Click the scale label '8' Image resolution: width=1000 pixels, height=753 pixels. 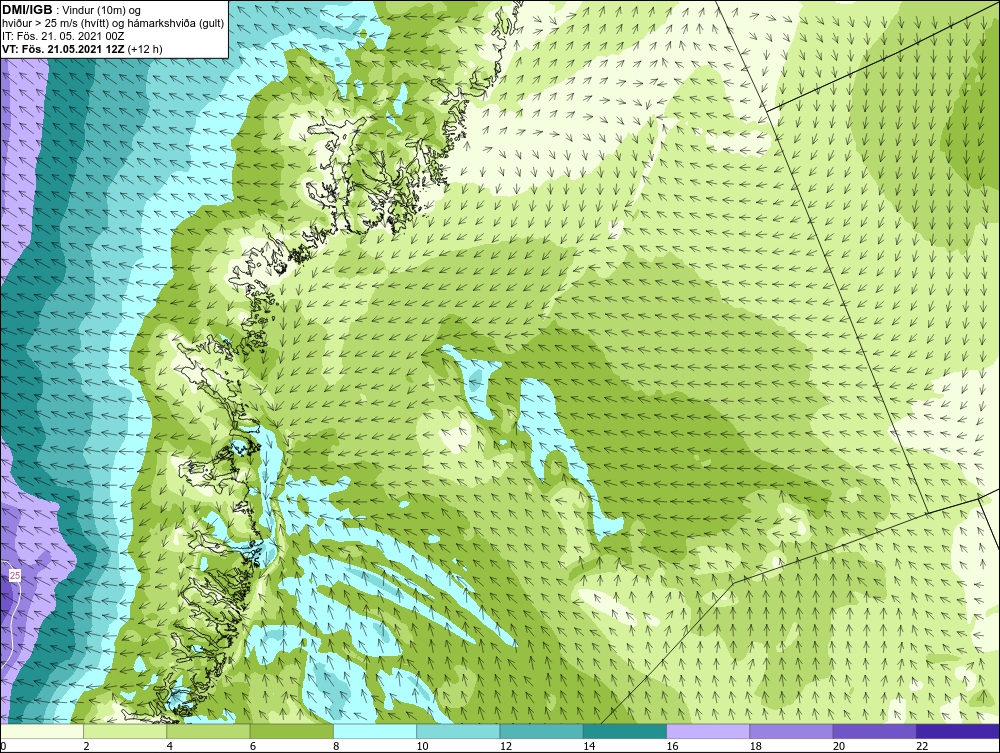(x=336, y=746)
